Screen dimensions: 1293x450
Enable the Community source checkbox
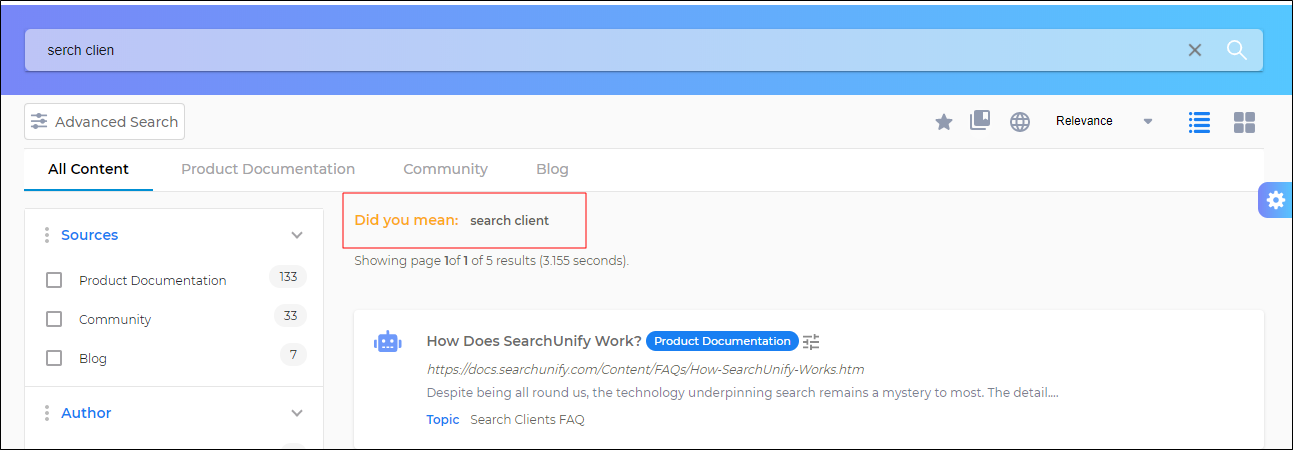click(54, 320)
